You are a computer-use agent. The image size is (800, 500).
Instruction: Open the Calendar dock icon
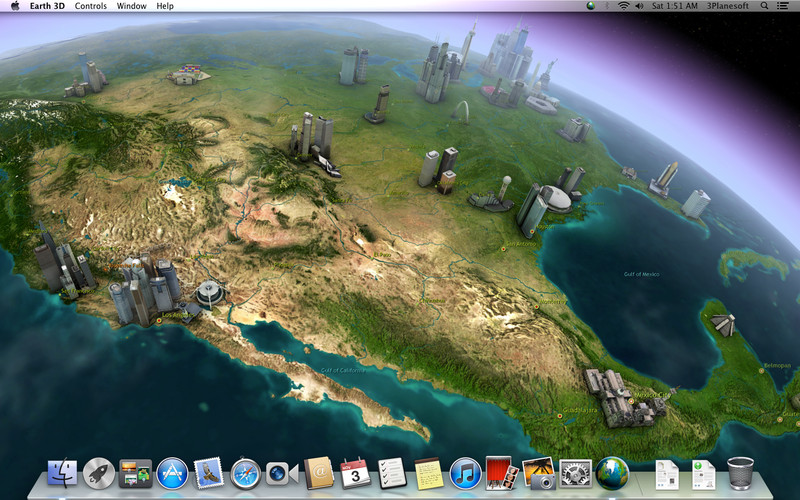click(x=356, y=473)
